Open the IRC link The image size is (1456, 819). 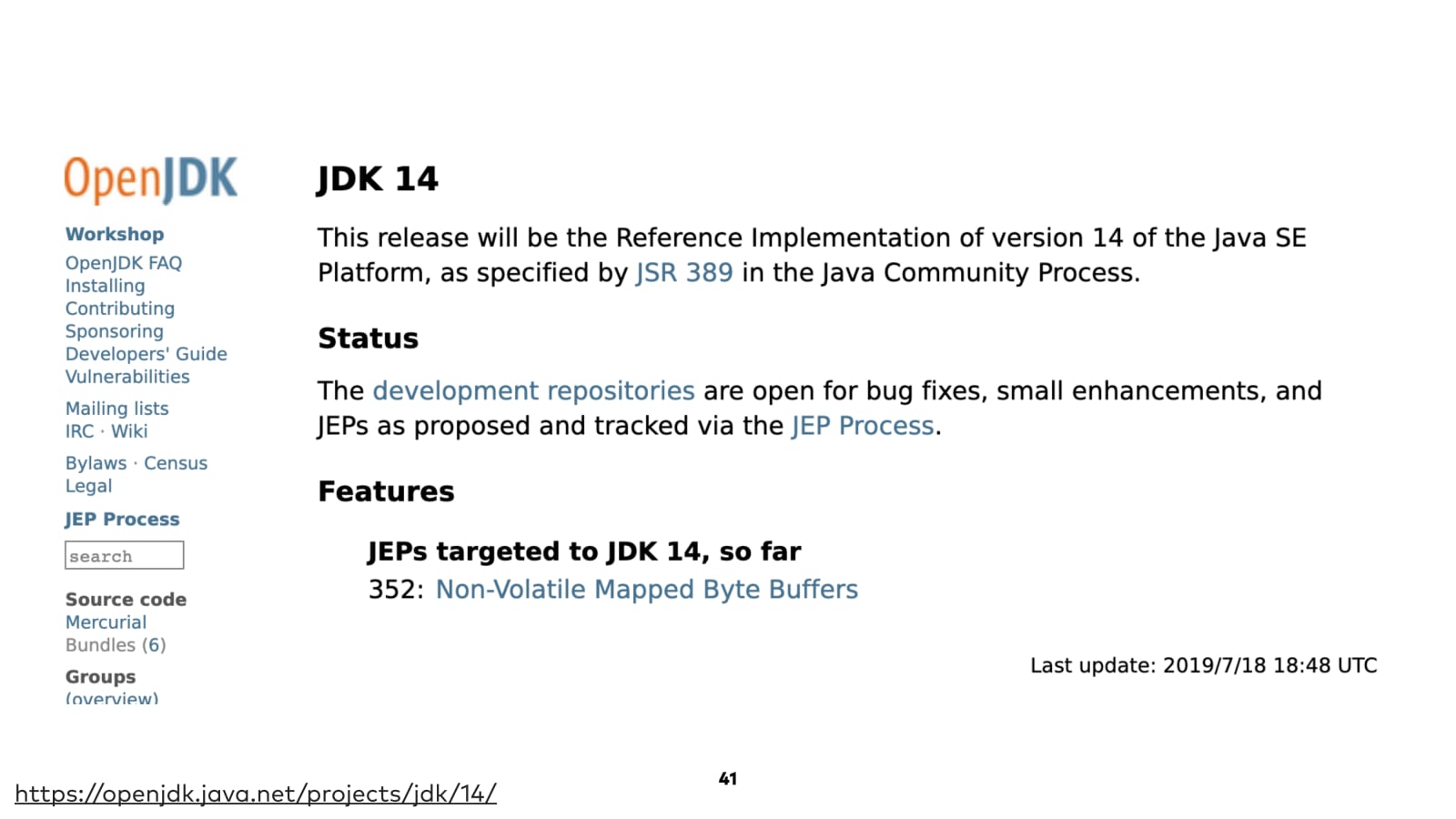coord(79,431)
